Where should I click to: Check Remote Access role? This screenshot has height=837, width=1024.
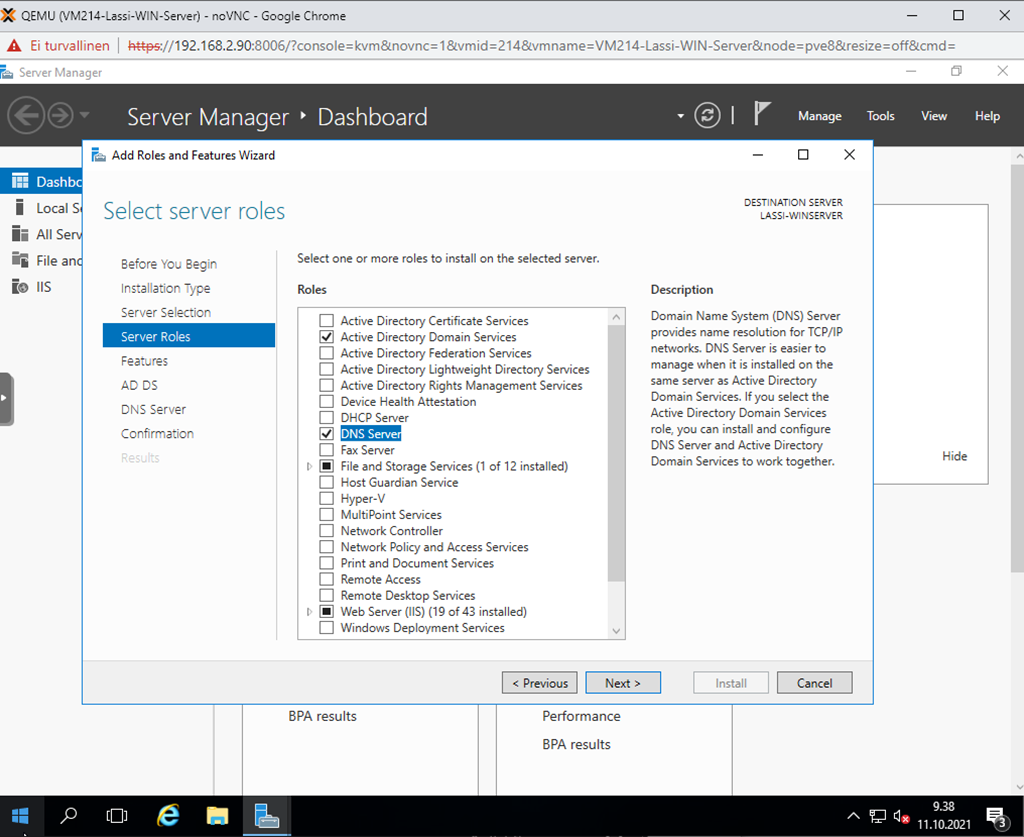click(x=327, y=579)
